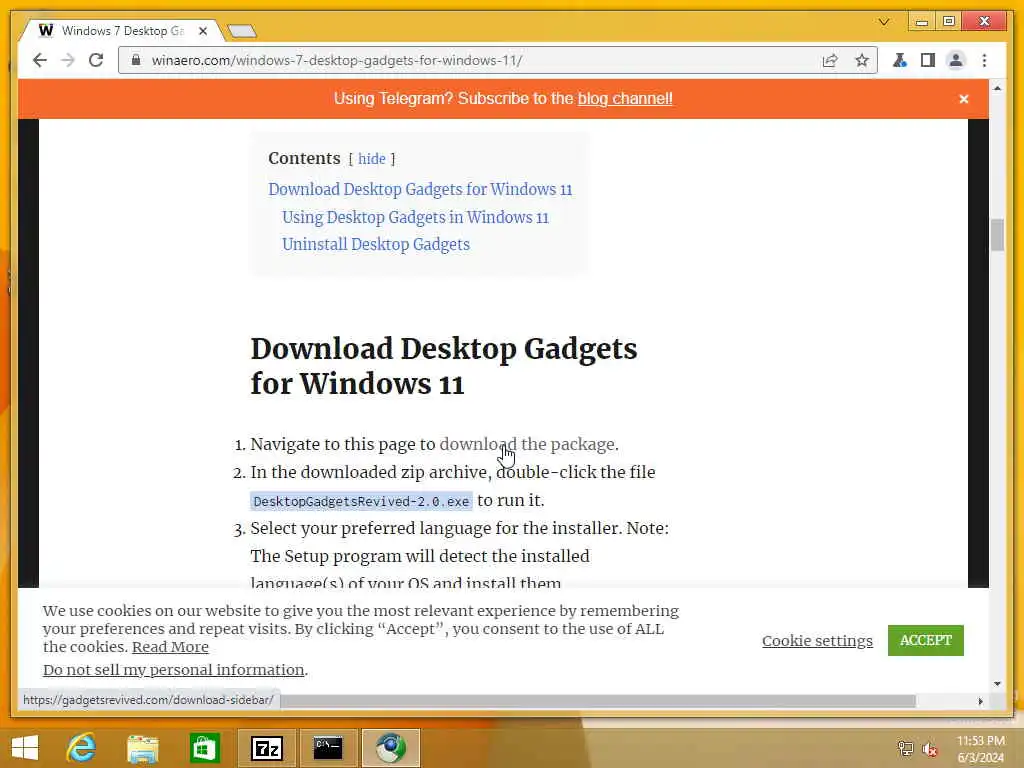Select the Windows 7 Desktop Gadgets tab

(x=122, y=31)
